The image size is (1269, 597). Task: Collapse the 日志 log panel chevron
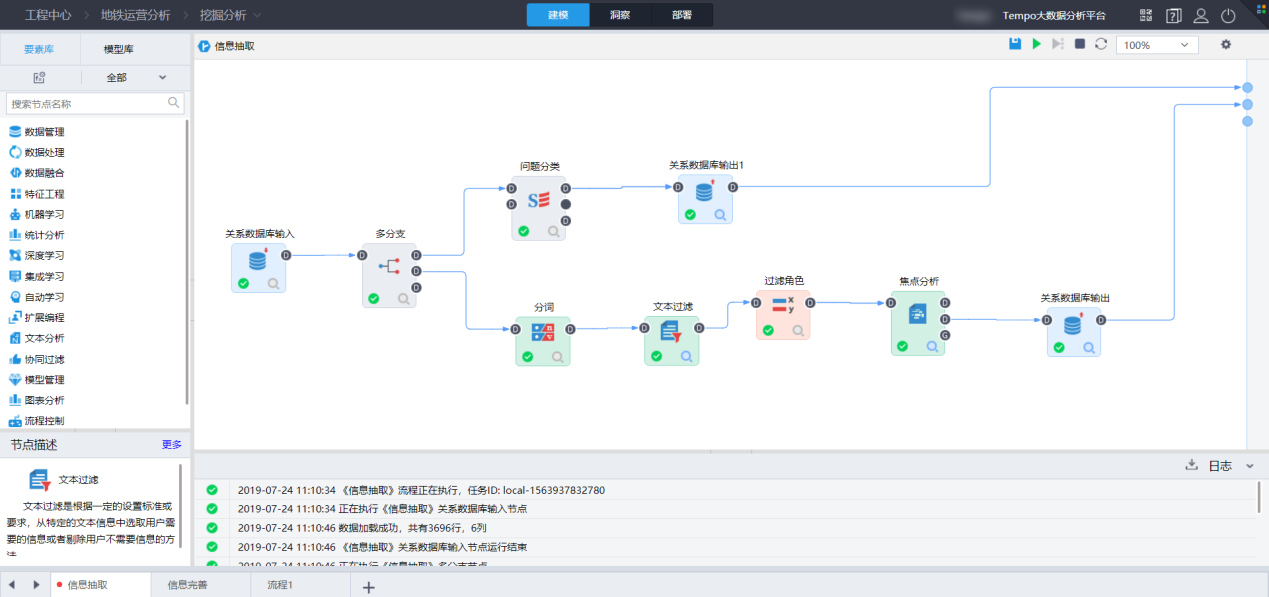[1250, 466]
